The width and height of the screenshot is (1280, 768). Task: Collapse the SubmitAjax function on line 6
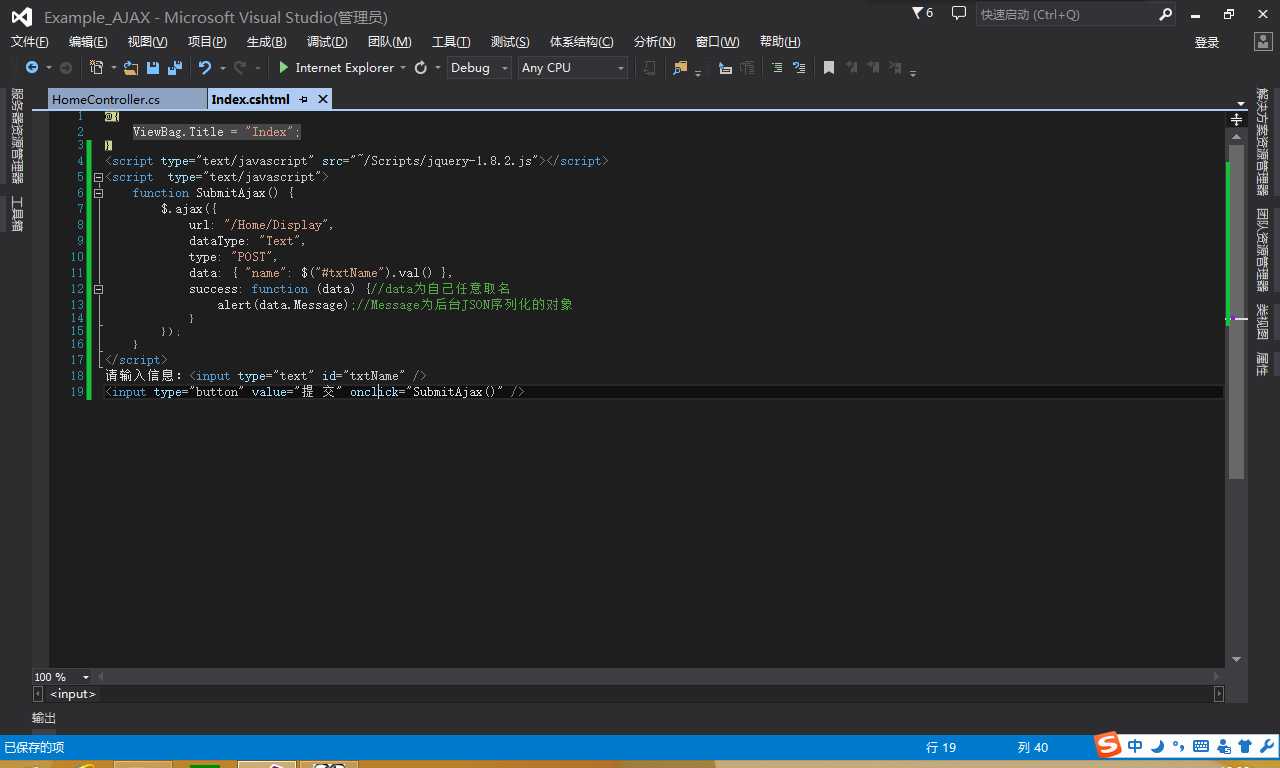tap(98, 193)
